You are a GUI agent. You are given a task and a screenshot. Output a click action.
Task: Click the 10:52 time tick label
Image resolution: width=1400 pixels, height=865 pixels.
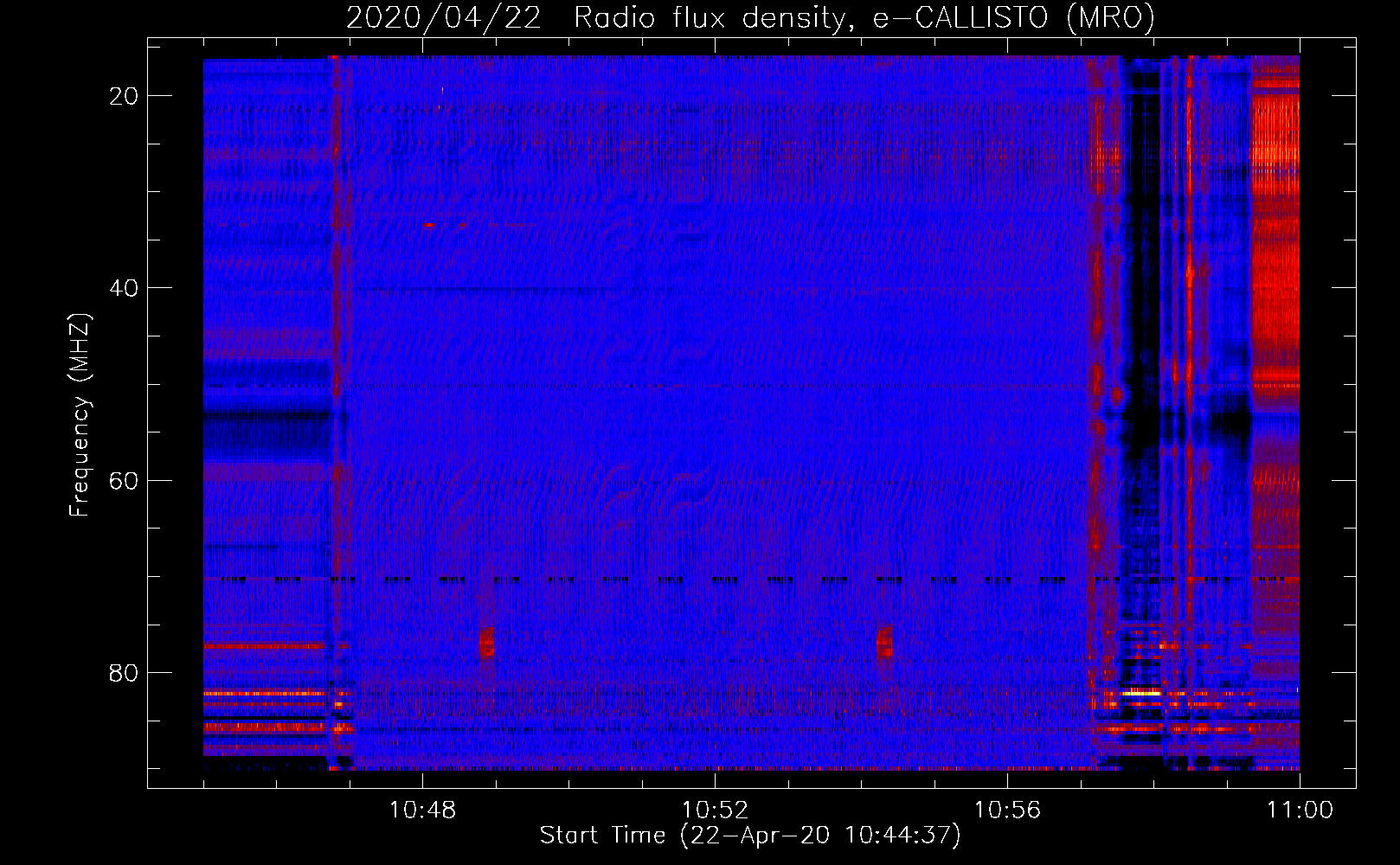715,811
